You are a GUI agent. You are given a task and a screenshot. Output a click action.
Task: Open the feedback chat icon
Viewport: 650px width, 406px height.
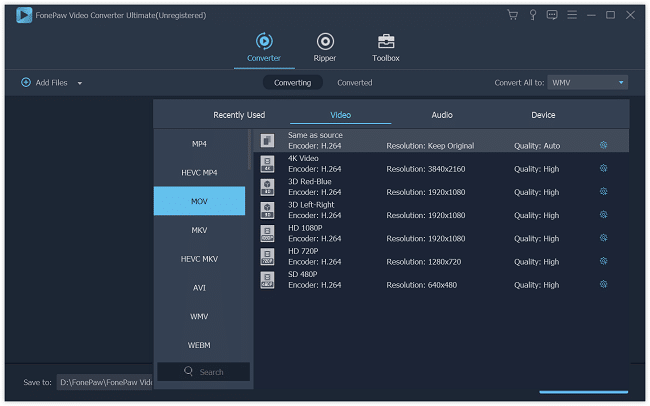coord(552,15)
